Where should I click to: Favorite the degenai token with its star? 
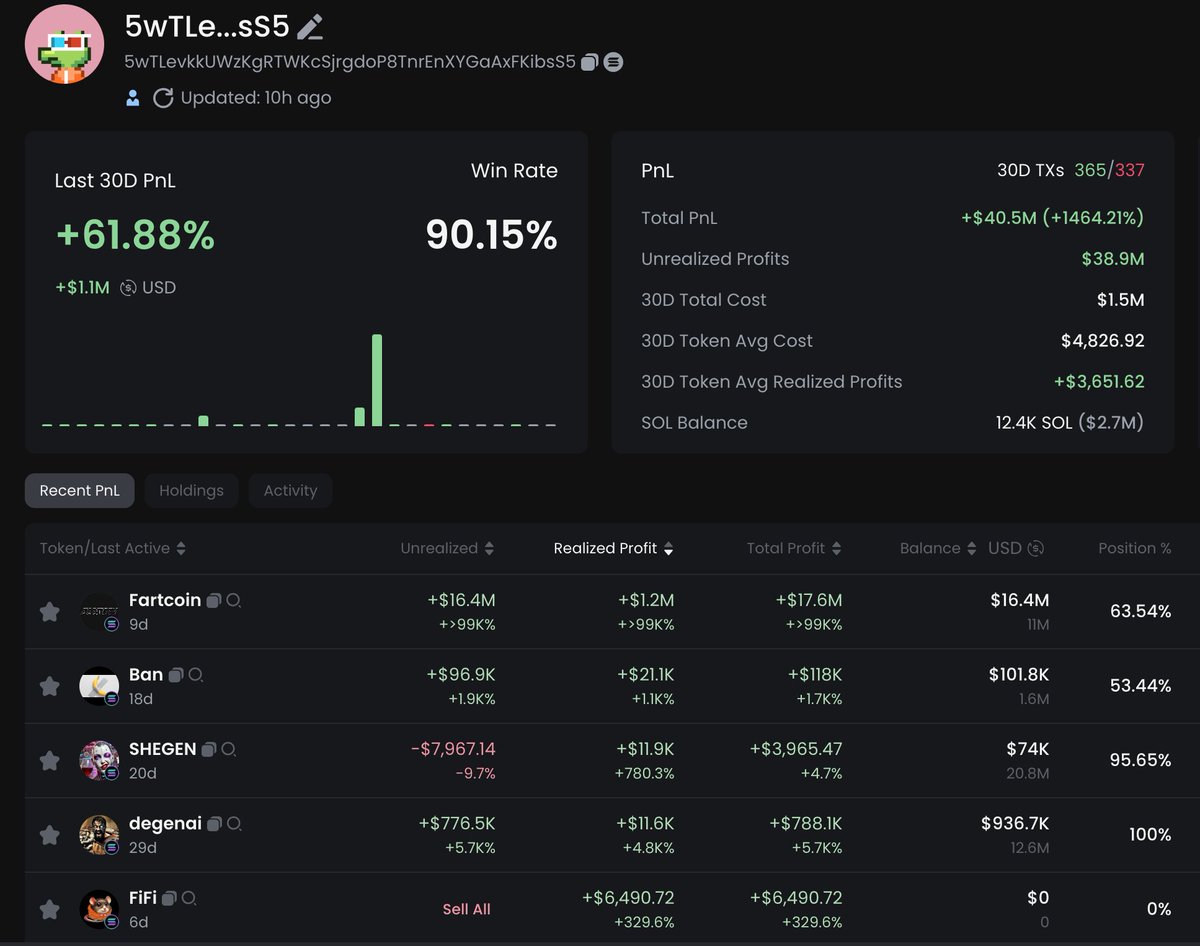pyautogui.click(x=49, y=834)
